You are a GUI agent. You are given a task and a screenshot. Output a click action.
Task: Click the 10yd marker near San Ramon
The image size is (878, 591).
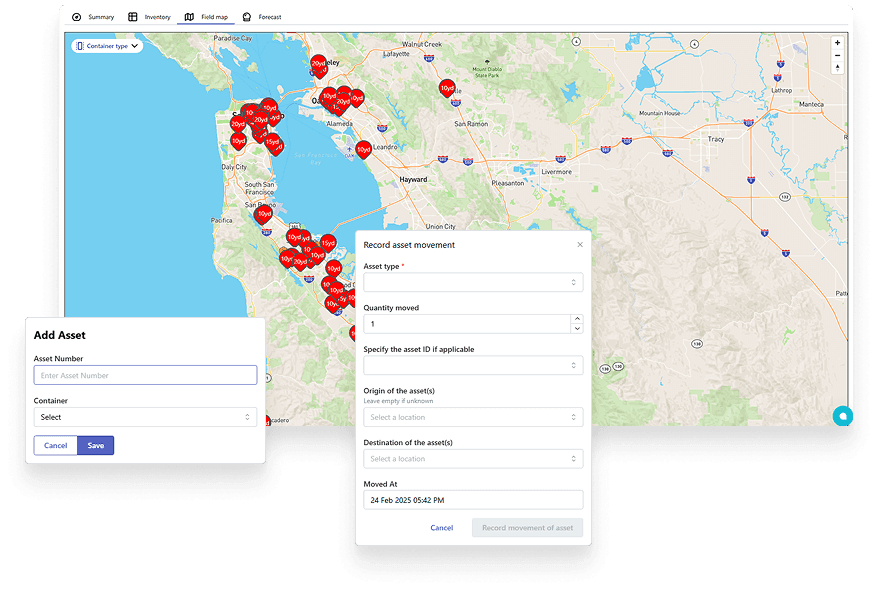[447, 88]
